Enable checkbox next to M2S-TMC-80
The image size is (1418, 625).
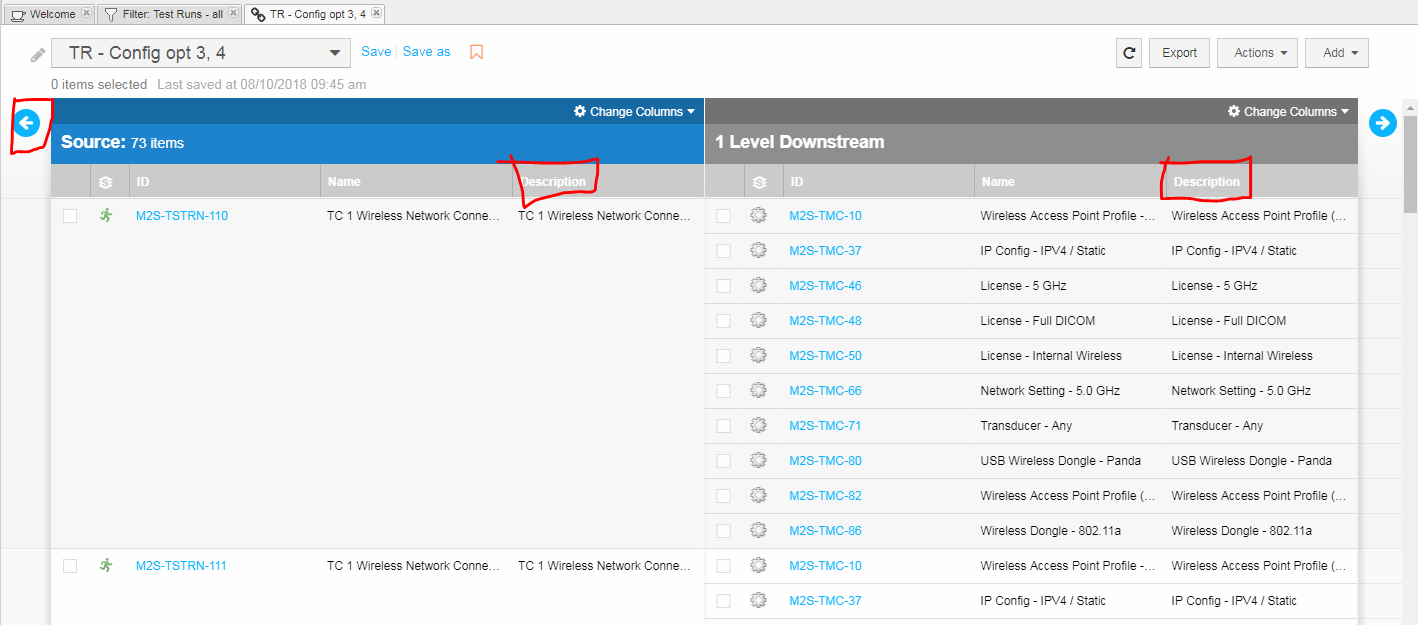tap(723, 461)
